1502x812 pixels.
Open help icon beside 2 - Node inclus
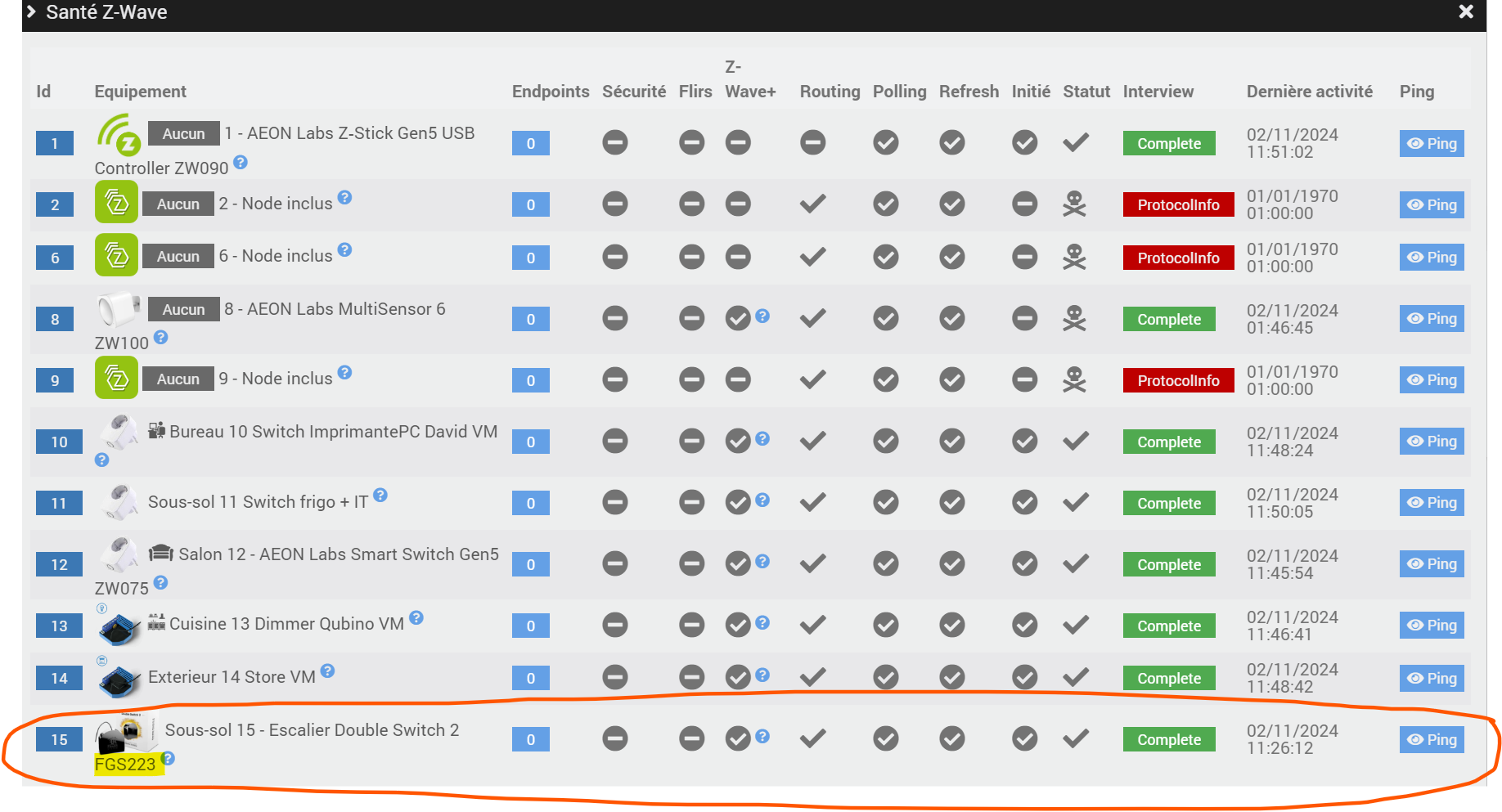point(344,197)
